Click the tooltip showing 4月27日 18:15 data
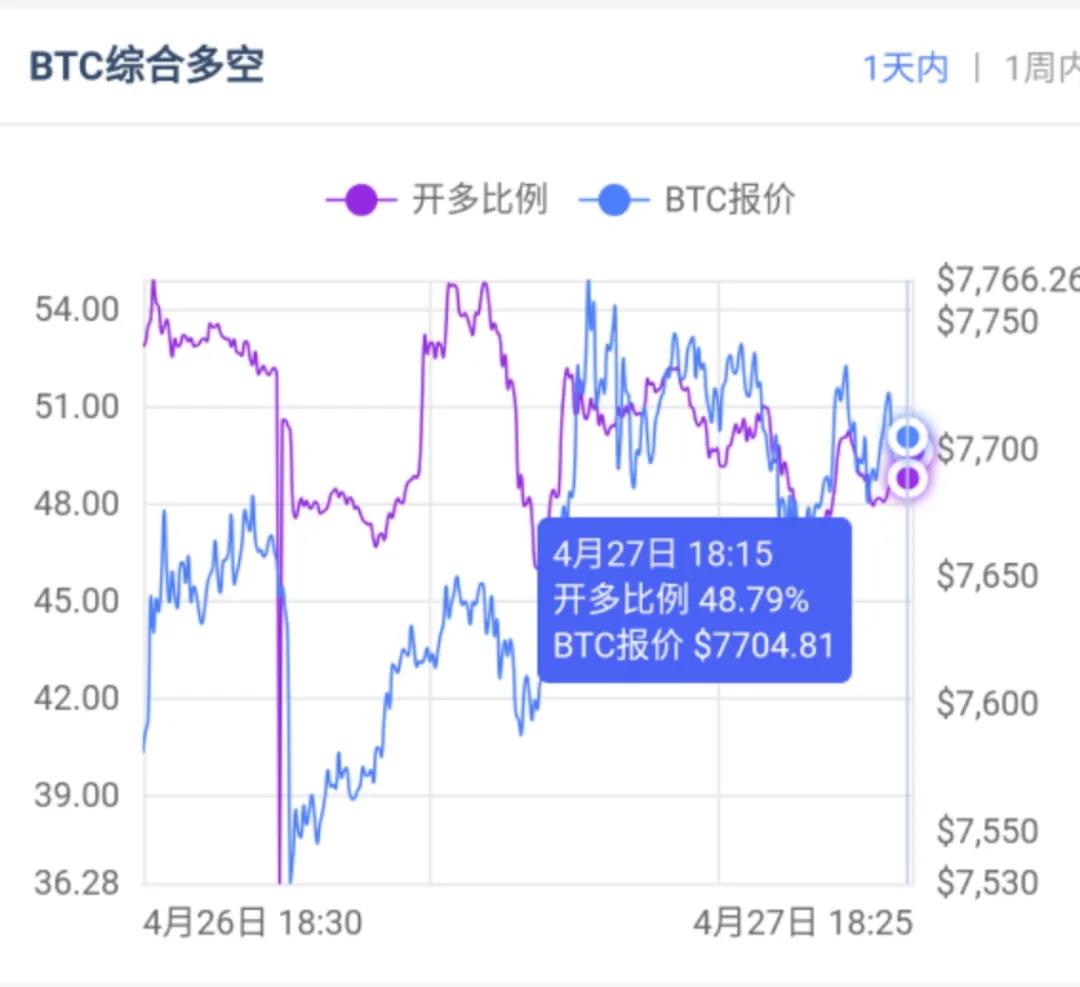 [x=694, y=599]
